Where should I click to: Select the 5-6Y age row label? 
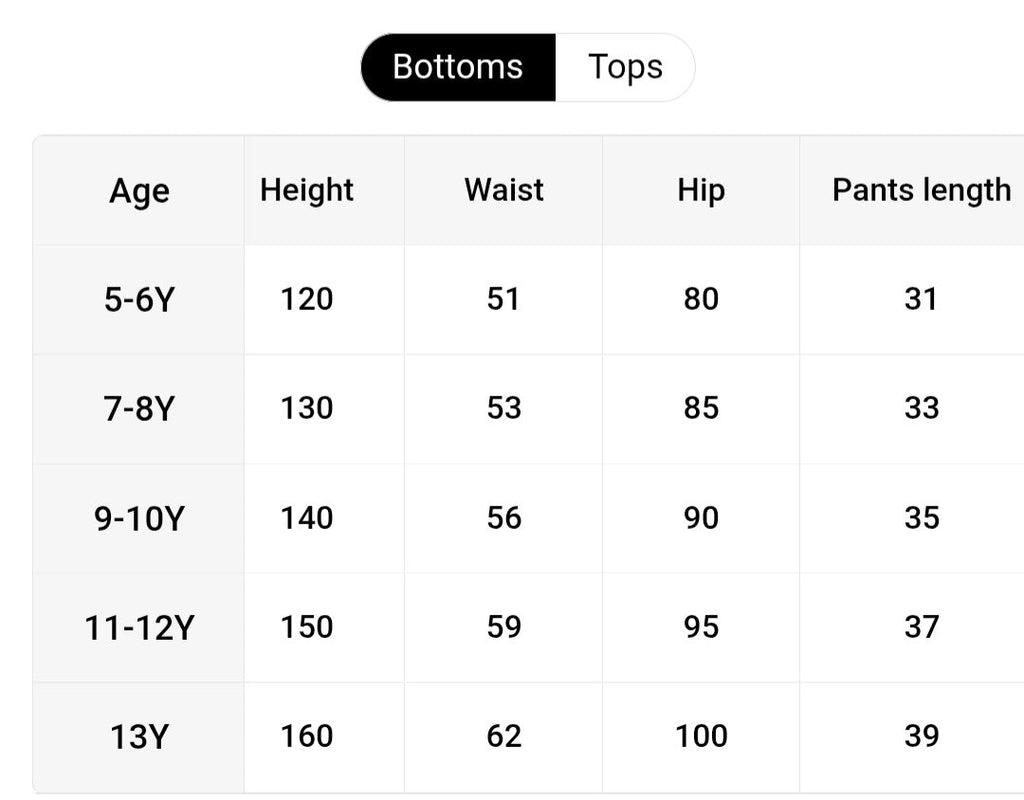[139, 300]
